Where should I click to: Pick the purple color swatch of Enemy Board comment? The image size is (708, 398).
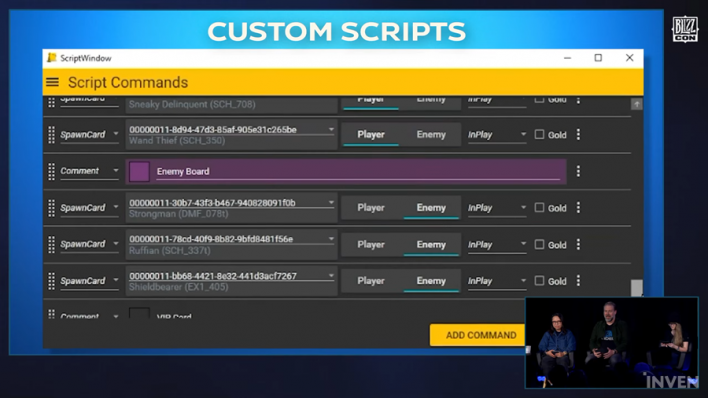point(139,172)
